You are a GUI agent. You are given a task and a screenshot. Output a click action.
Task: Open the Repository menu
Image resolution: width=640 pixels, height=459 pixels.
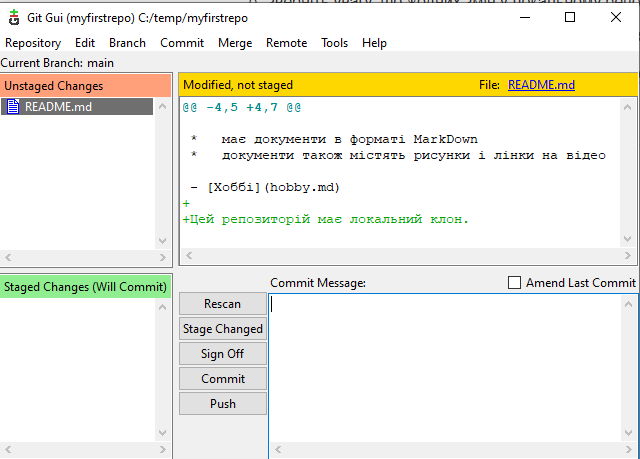pos(33,43)
